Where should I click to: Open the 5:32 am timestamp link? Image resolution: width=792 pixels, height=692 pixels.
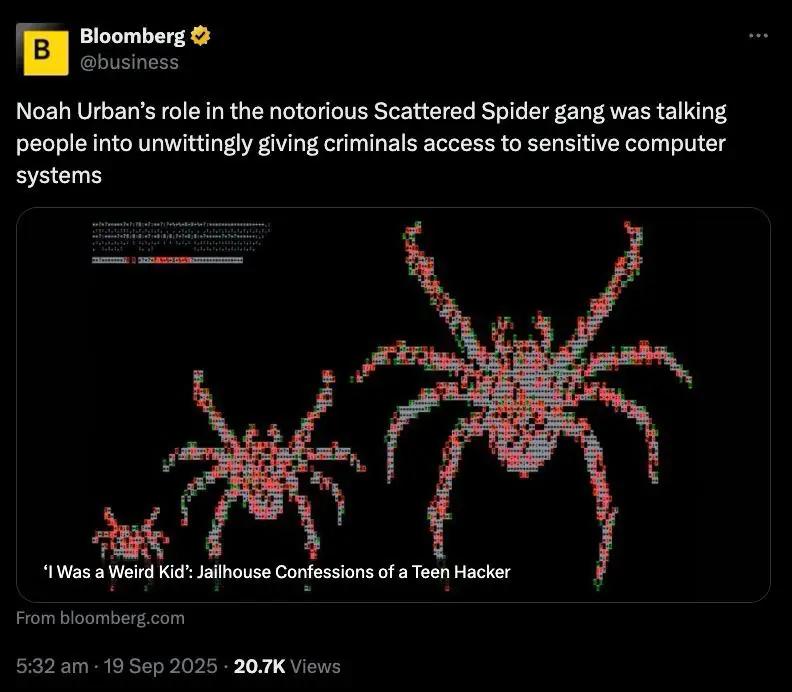click(52, 666)
